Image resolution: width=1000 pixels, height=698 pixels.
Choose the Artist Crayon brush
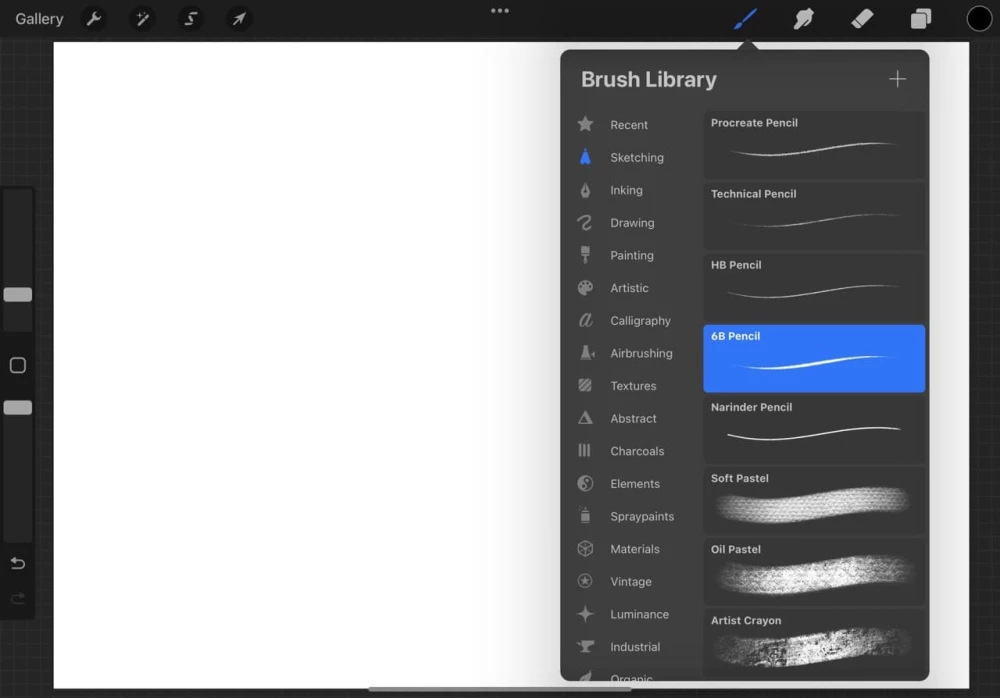814,643
